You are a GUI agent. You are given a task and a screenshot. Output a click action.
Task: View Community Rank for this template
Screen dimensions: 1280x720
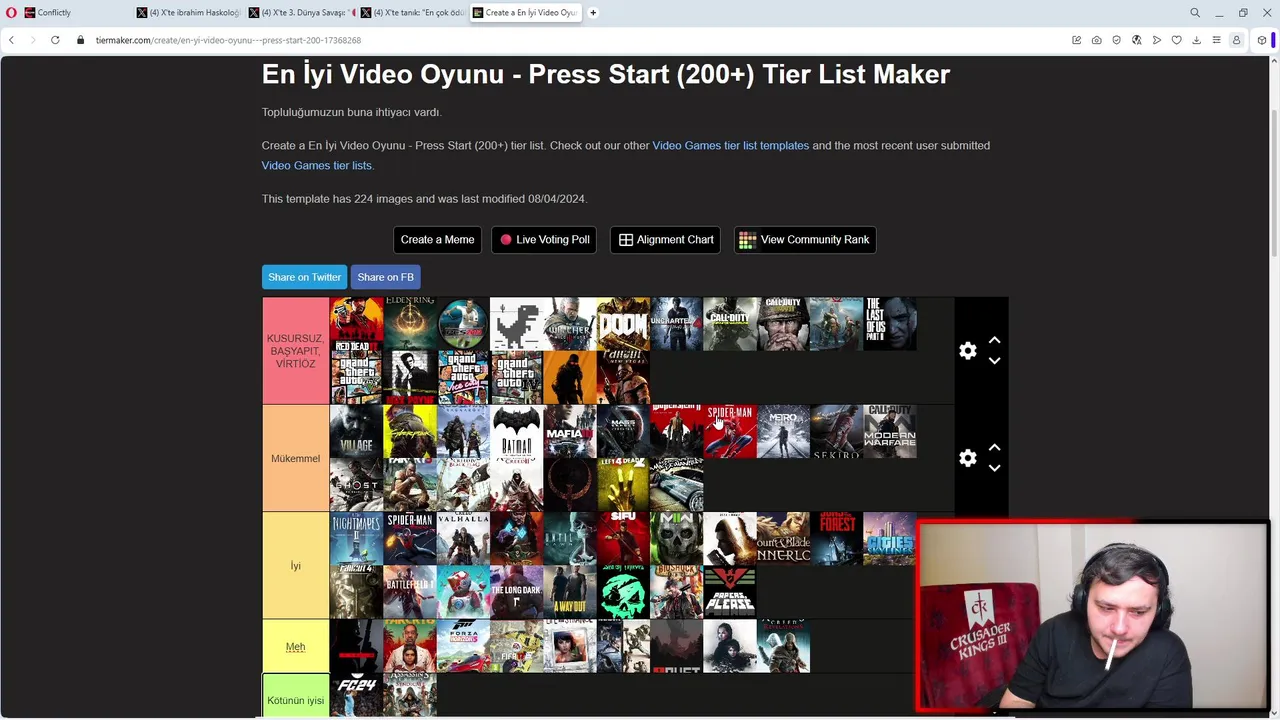(804, 240)
